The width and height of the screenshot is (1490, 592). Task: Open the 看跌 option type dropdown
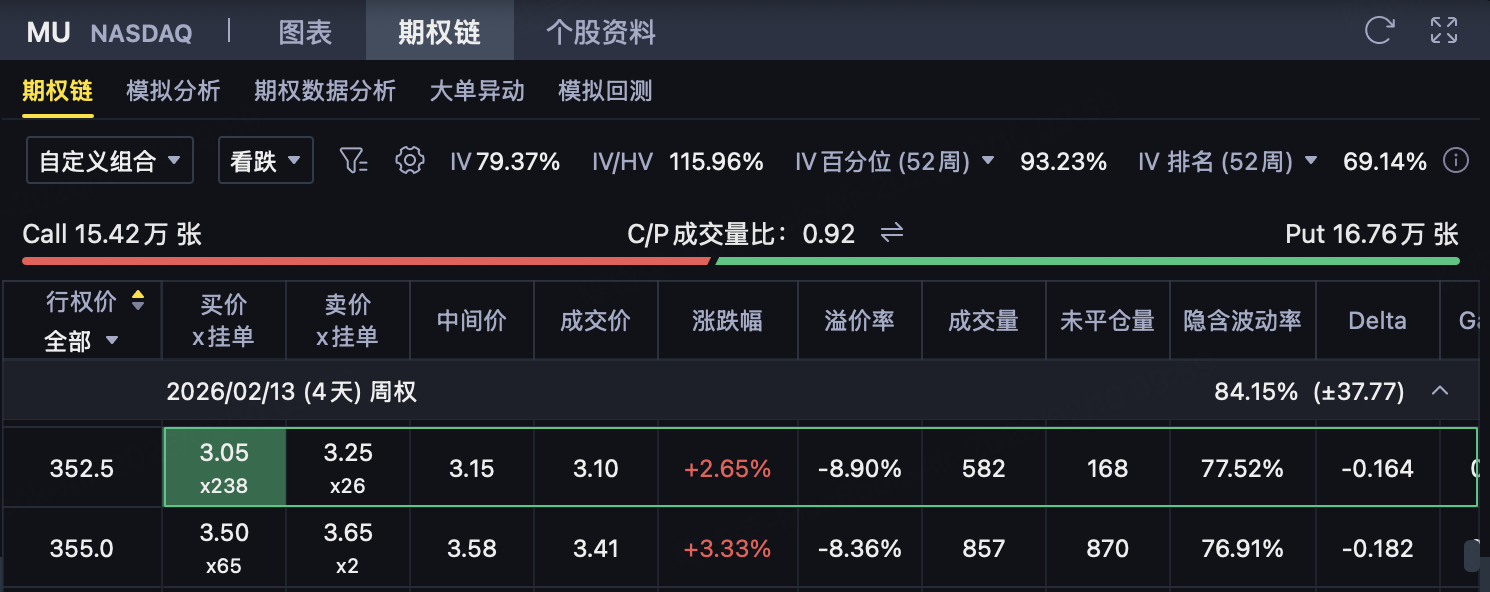coord(266,161)
